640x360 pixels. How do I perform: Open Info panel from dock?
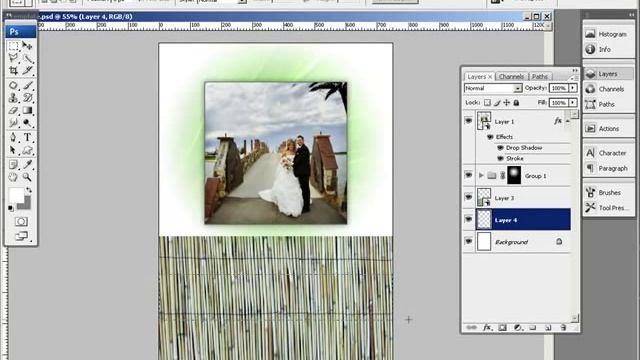[608, 49]
